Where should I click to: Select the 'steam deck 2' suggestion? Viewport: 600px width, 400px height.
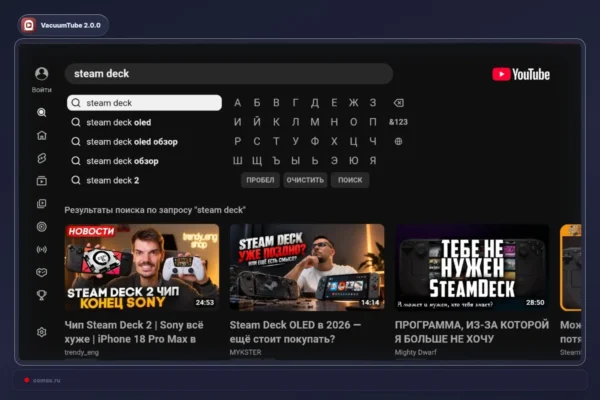[x=144, y=180]
